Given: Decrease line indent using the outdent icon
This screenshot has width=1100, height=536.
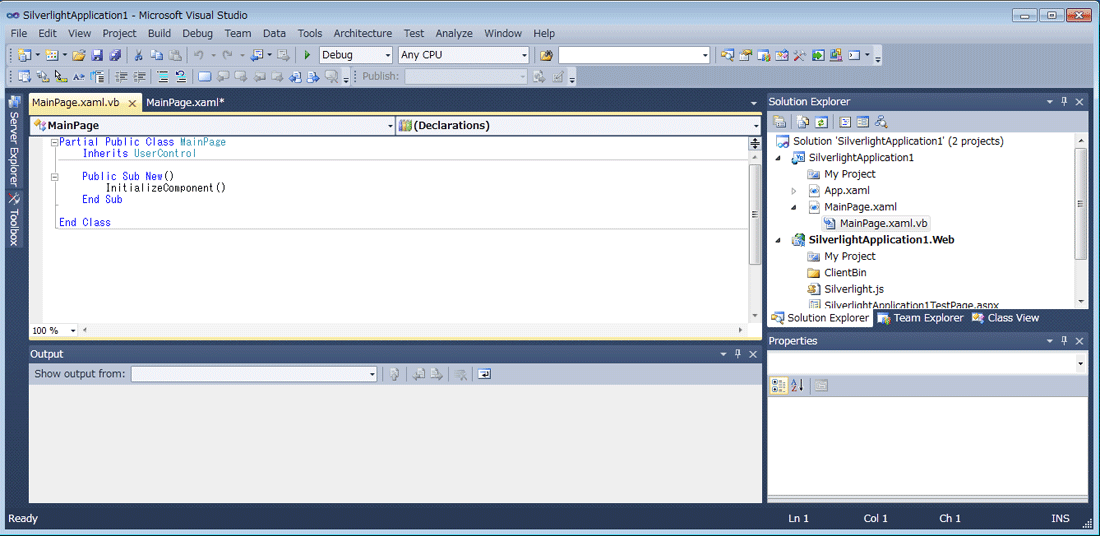Looking at the screenshot, I should [121, 76].
